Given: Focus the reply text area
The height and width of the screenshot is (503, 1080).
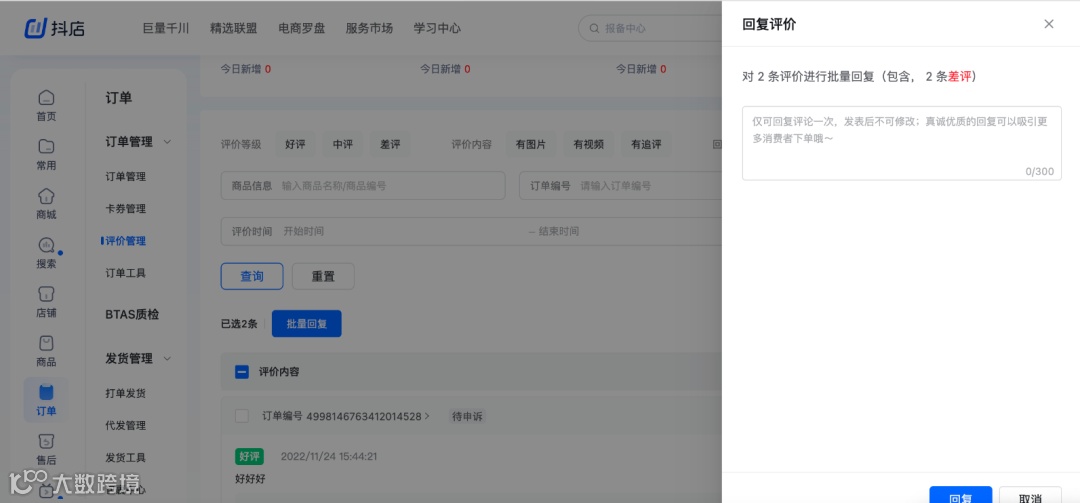Looking at the screenshot, I should pyautogui.click(x=902, y=143).
